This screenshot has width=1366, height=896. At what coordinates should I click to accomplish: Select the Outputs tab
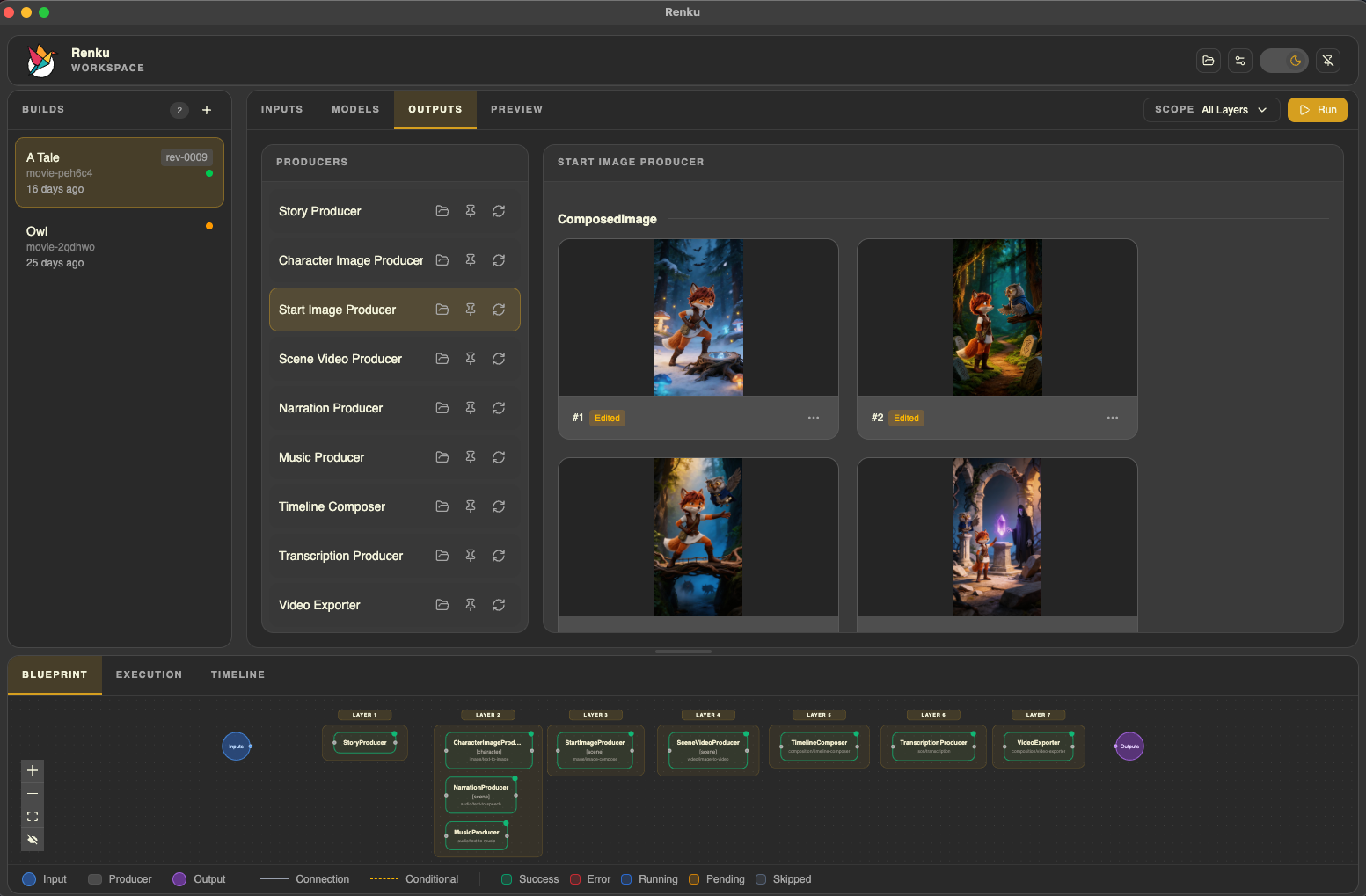click(x=435, y=110)
